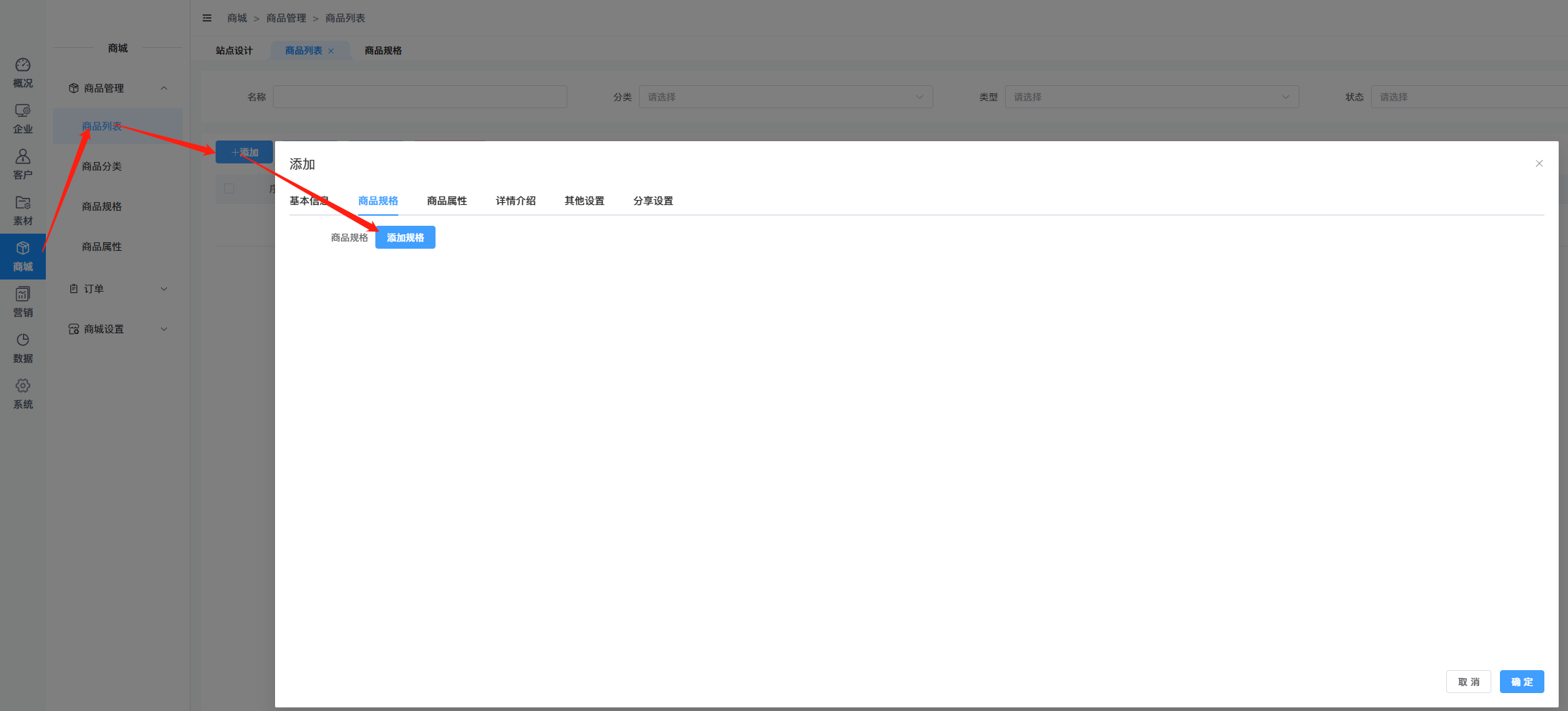Click the 名称 name input field

point(420,97)
